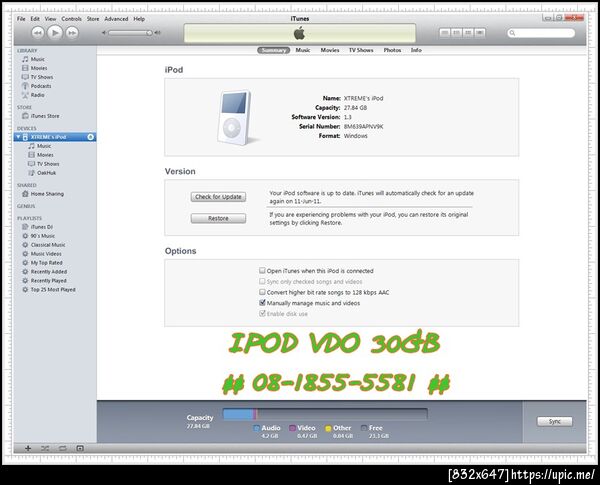
Task: Click the Play button
Action: click(55, 33)
